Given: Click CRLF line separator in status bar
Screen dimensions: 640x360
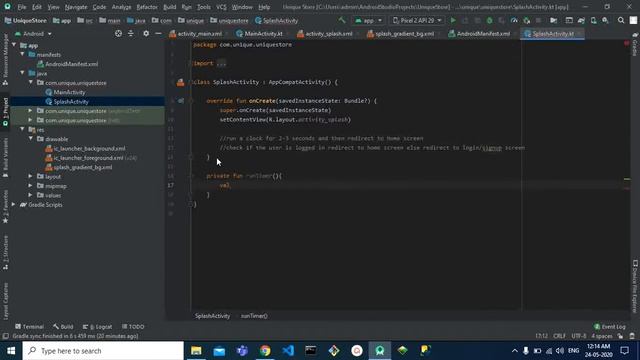Looking at the screenshot, I should (x=559, y=336).
